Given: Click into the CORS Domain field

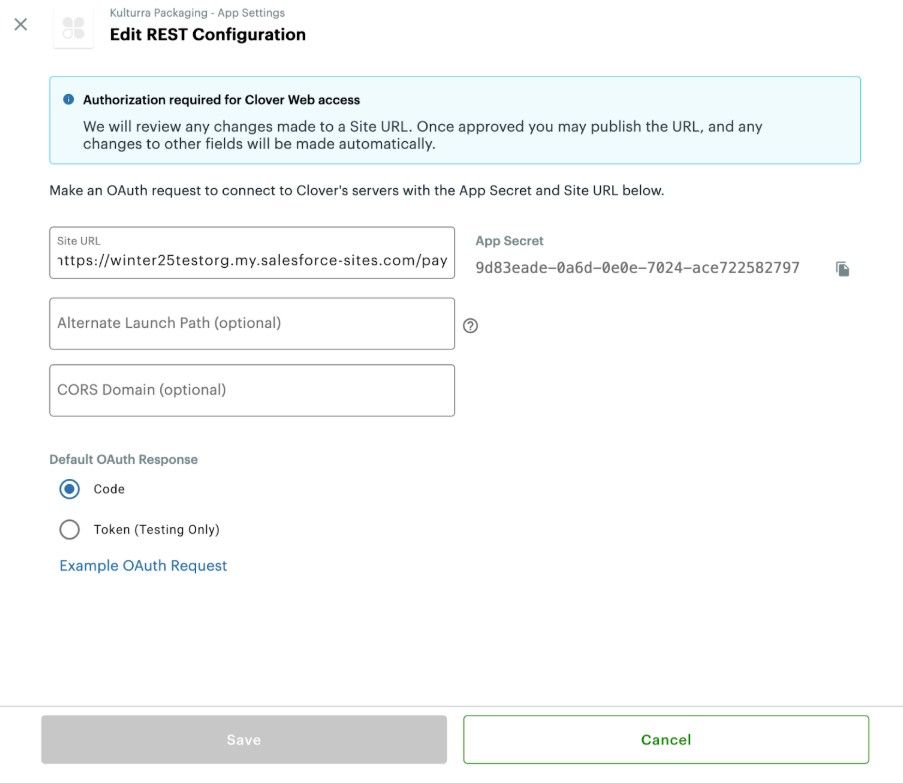Looking at the screenshot, I should [x=252, y=390].
